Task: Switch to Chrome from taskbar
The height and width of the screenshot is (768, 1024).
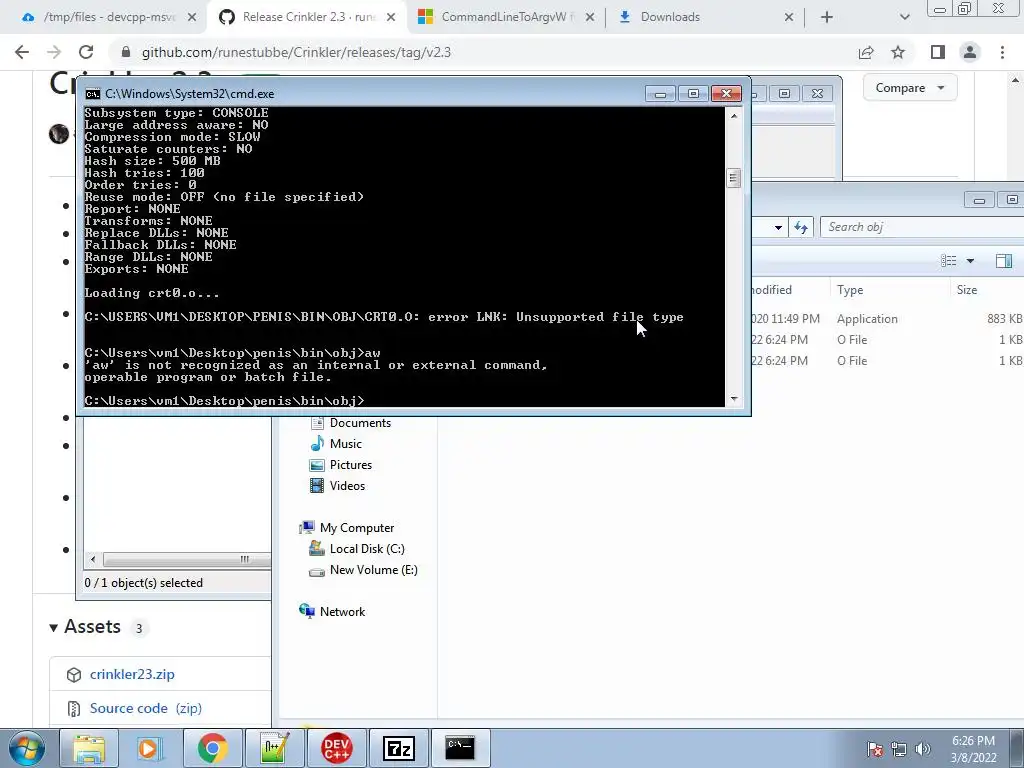Action: click(x=212, y=748)
